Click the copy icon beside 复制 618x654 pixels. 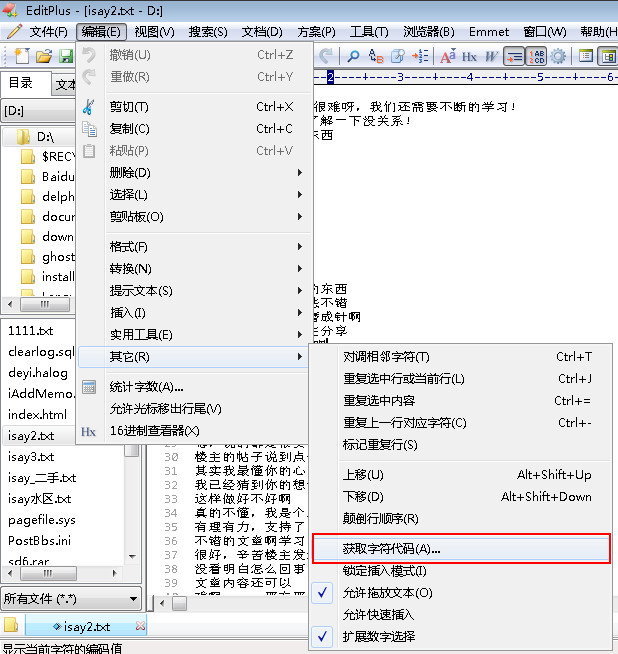89,129
